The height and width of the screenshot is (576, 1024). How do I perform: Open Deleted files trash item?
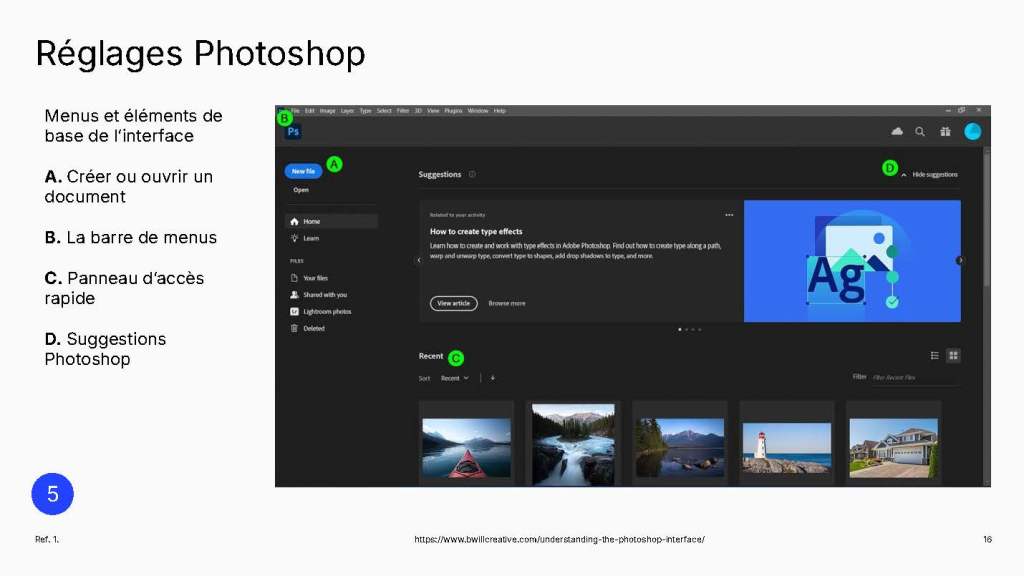tap(308, 328)
